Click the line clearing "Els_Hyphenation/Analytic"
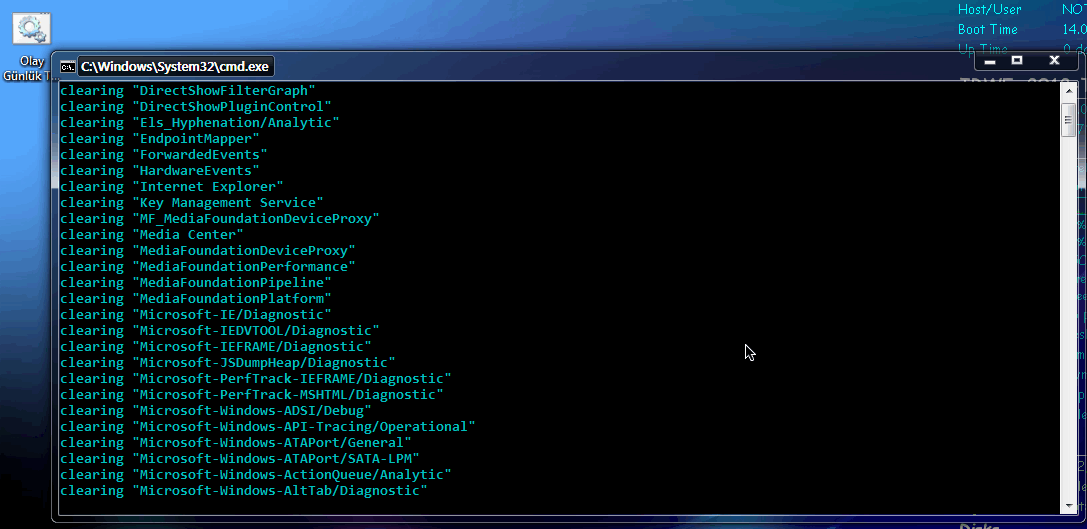The image size is (1087, 529). (x=200, y=123)
